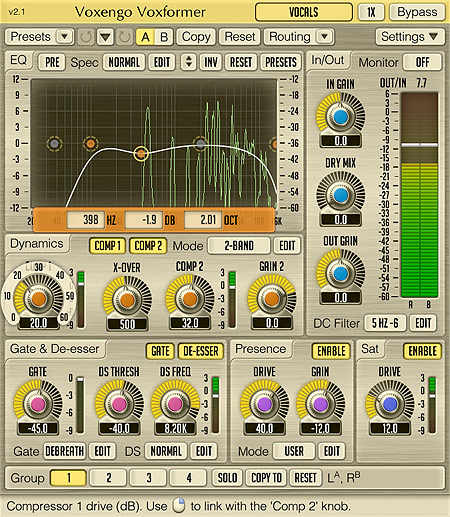
Task: Select state B
Action: 164,37
